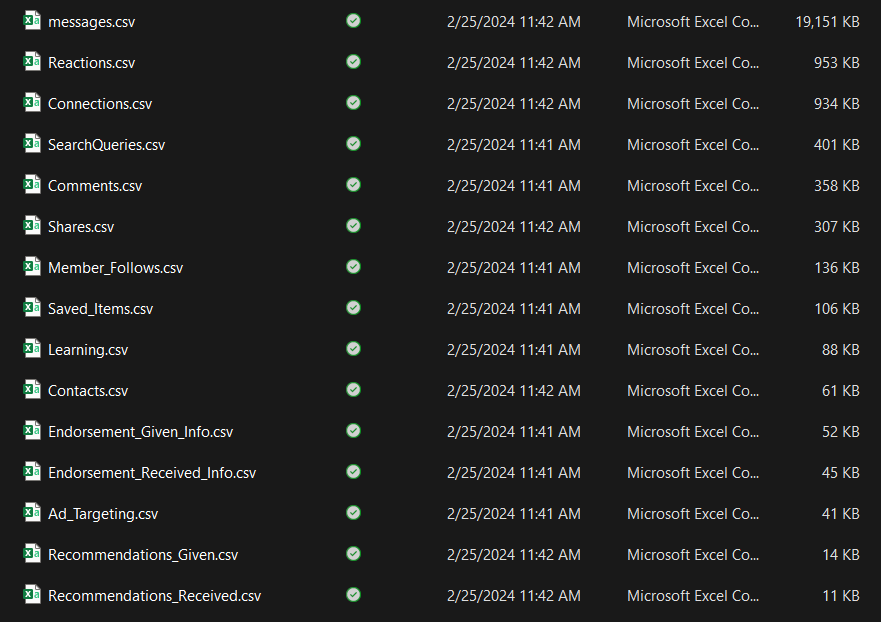Click the Excel icon beside Recommendations_Received.csv
Screen dimensions: 881x622
click(x=32, y=595)
